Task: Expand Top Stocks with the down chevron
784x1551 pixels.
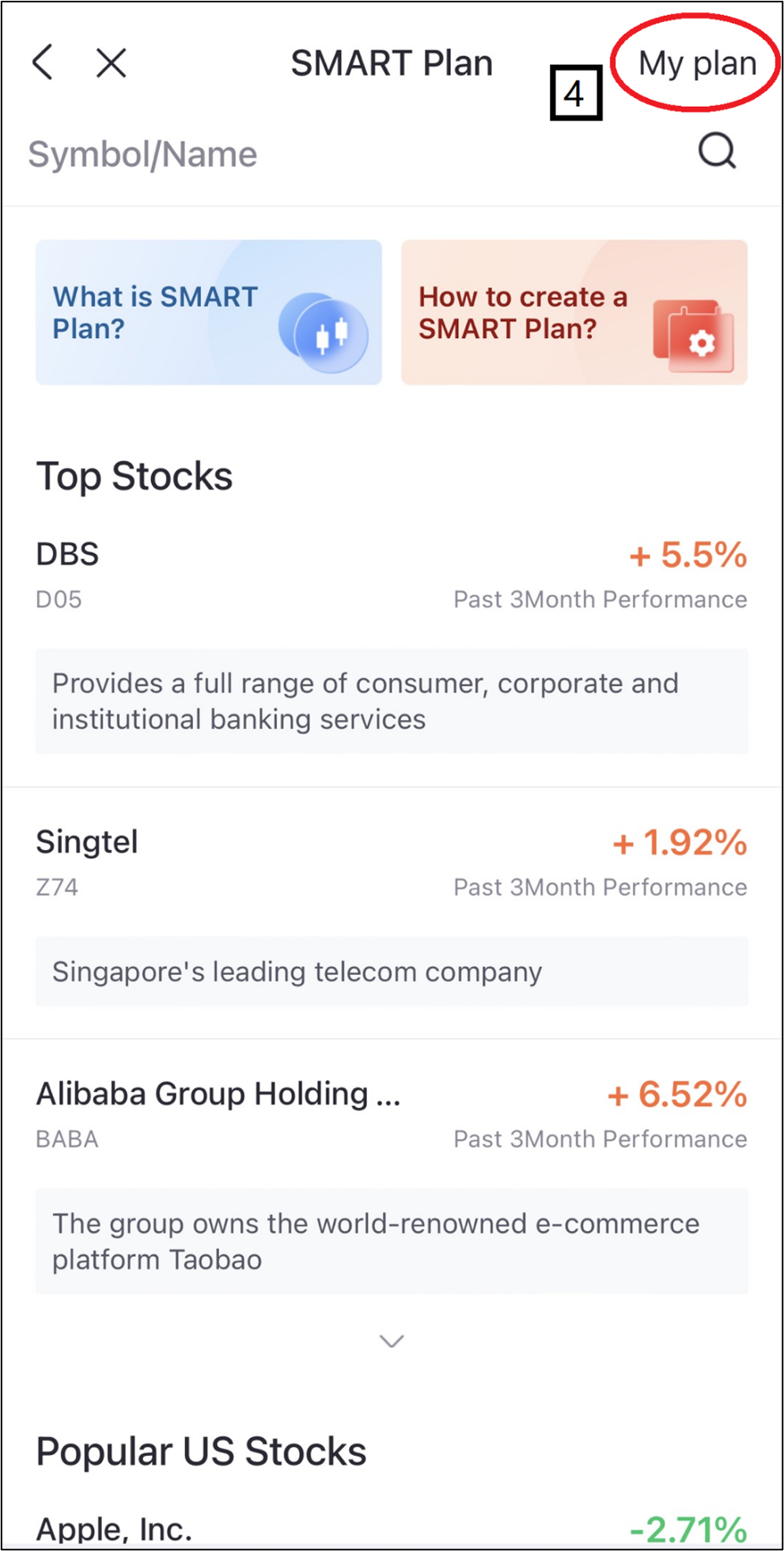Action: coord(392,1341)
